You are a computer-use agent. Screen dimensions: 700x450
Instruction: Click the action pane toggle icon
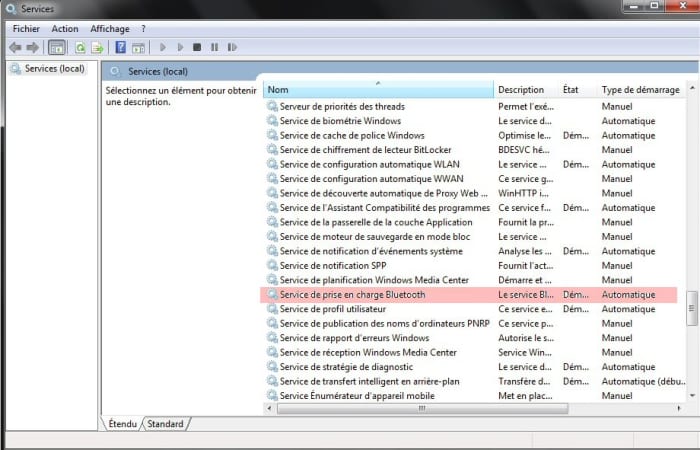138,47
